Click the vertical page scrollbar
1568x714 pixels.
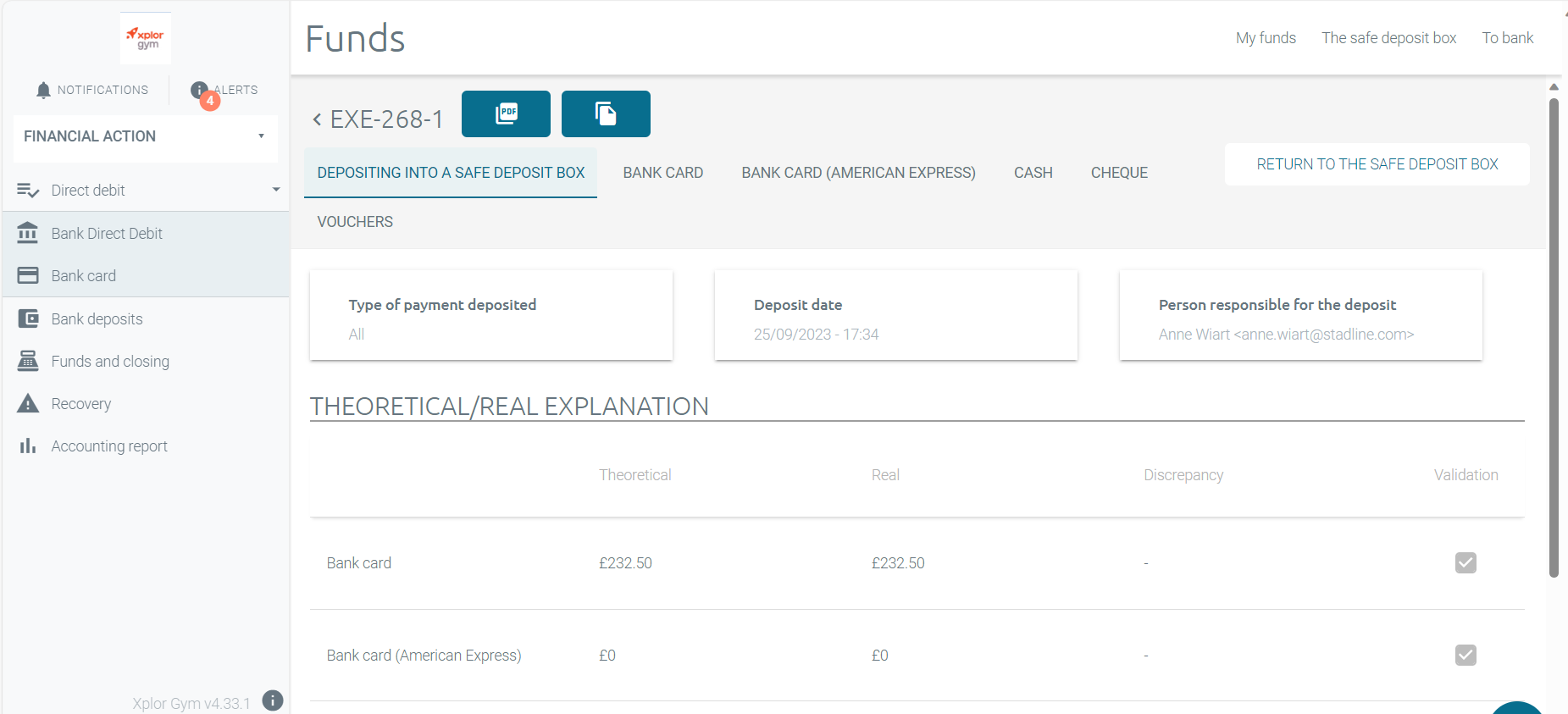pos(1554,337)
